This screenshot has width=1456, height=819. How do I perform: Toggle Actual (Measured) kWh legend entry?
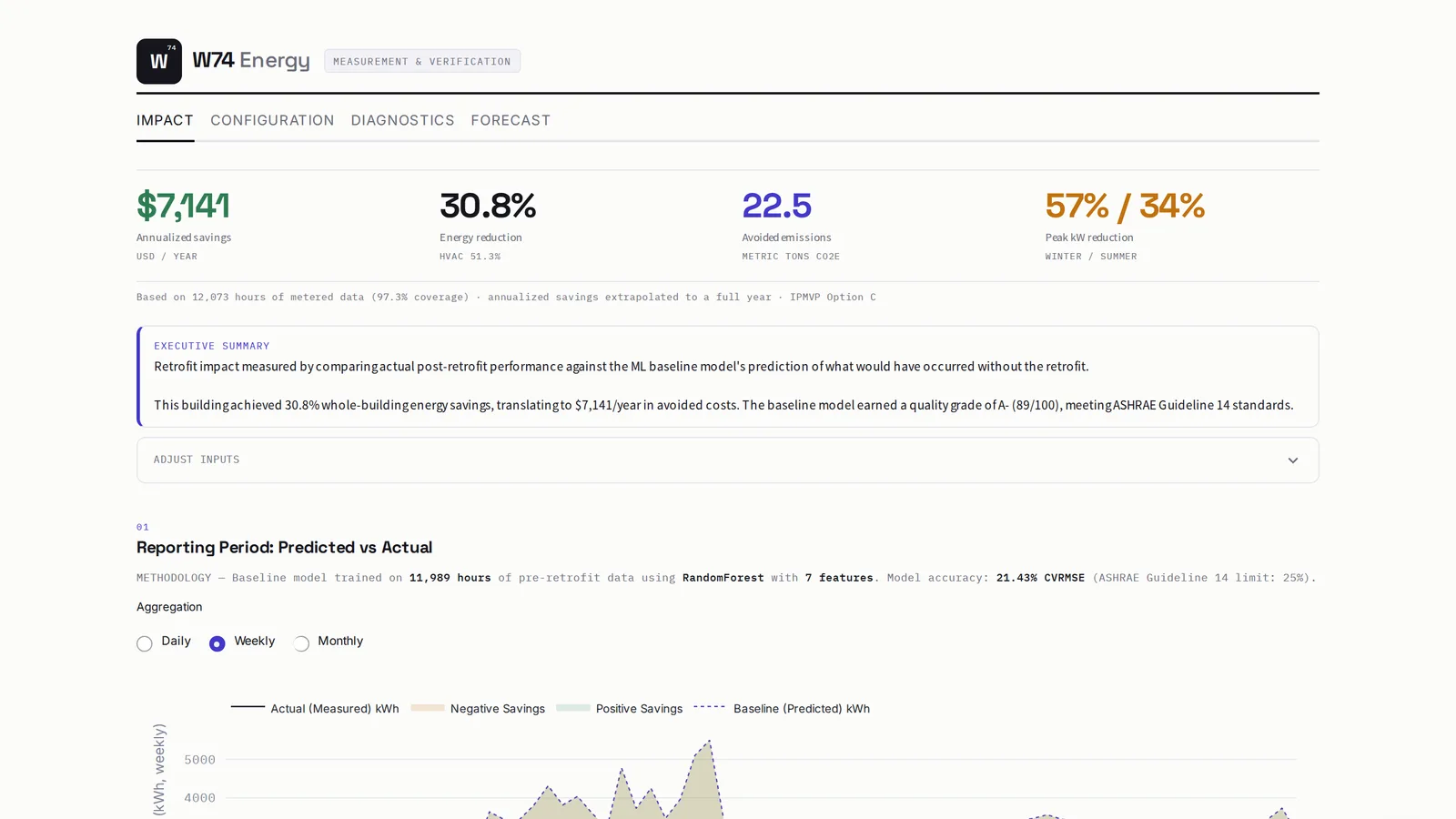(315, 708)
